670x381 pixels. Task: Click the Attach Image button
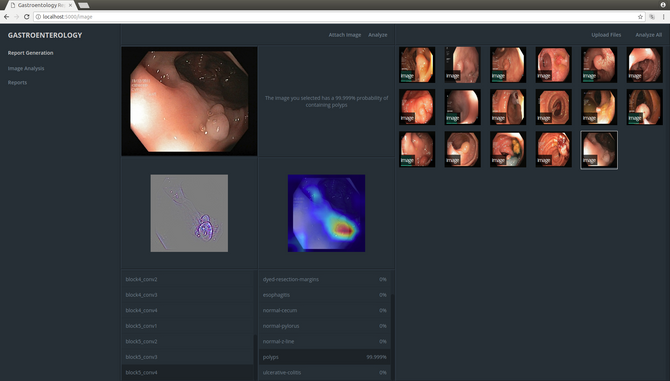(x=345, y=35)
